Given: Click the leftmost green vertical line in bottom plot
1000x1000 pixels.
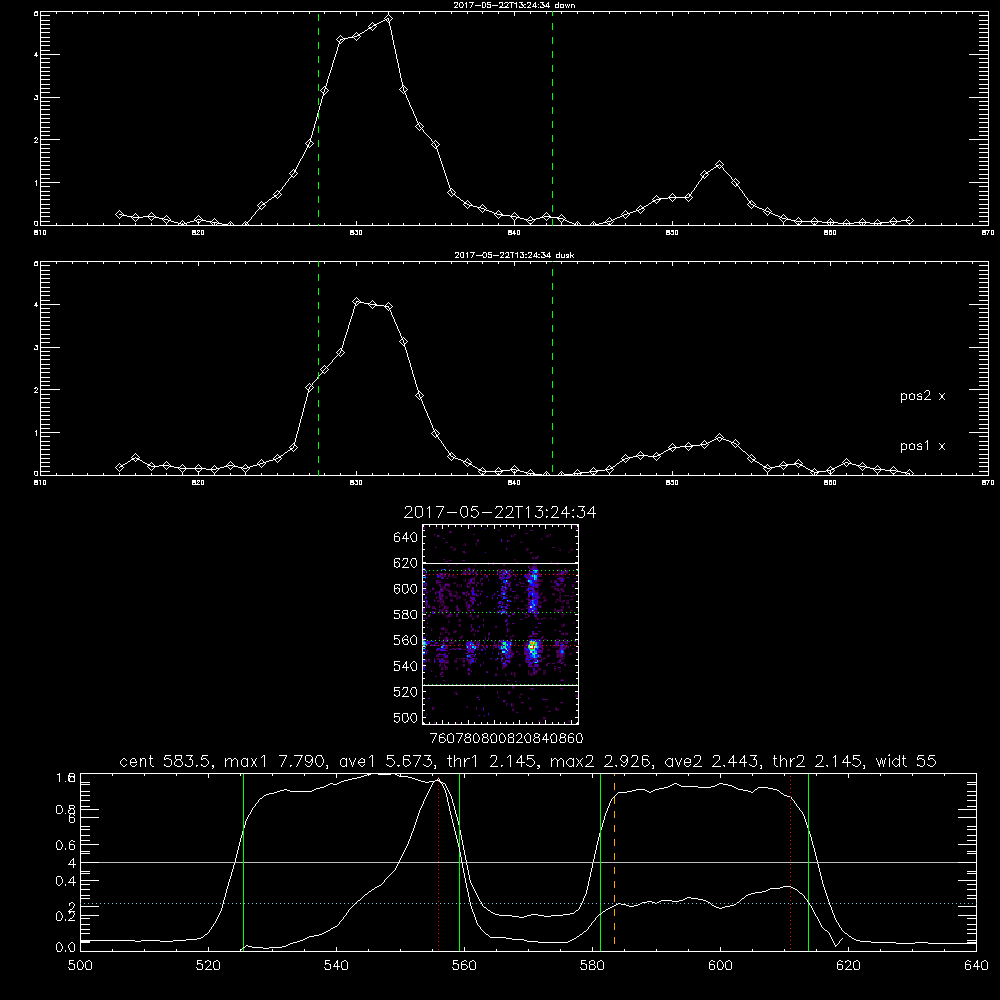Looking at the screenshot, I should pos(244,862).
